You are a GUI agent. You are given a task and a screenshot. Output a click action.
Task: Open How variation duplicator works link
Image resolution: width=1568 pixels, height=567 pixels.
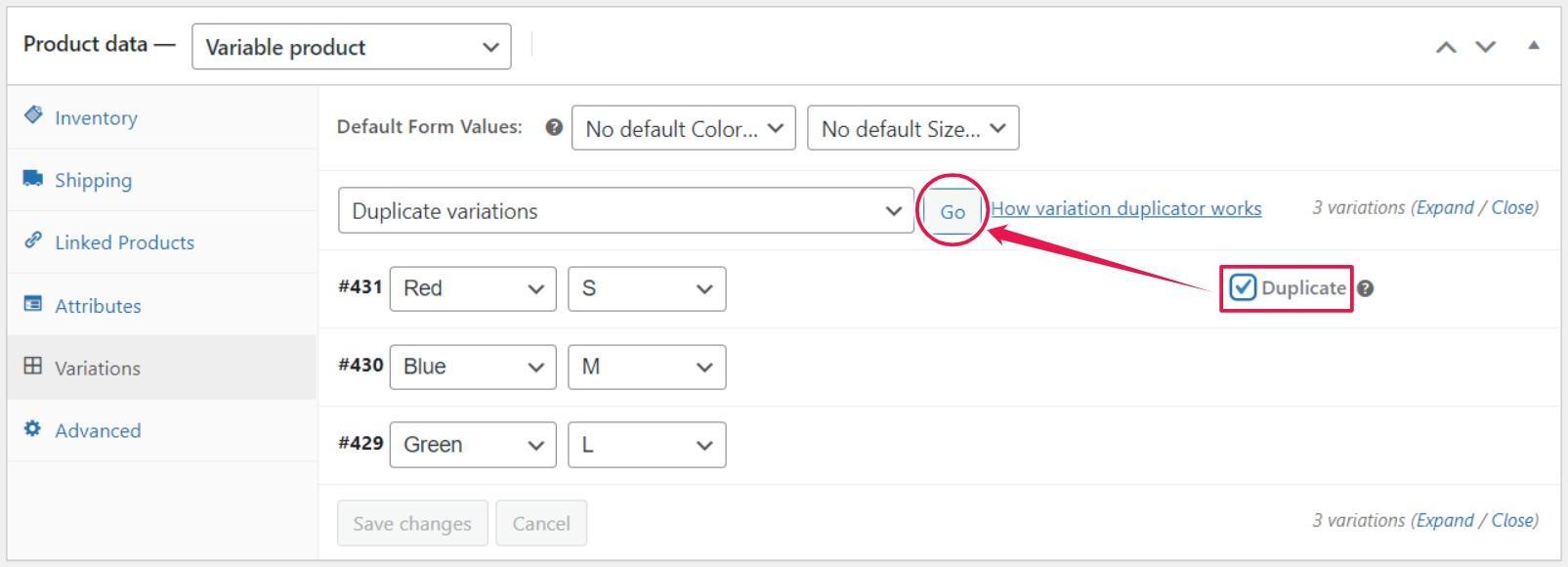point(1126,208)
